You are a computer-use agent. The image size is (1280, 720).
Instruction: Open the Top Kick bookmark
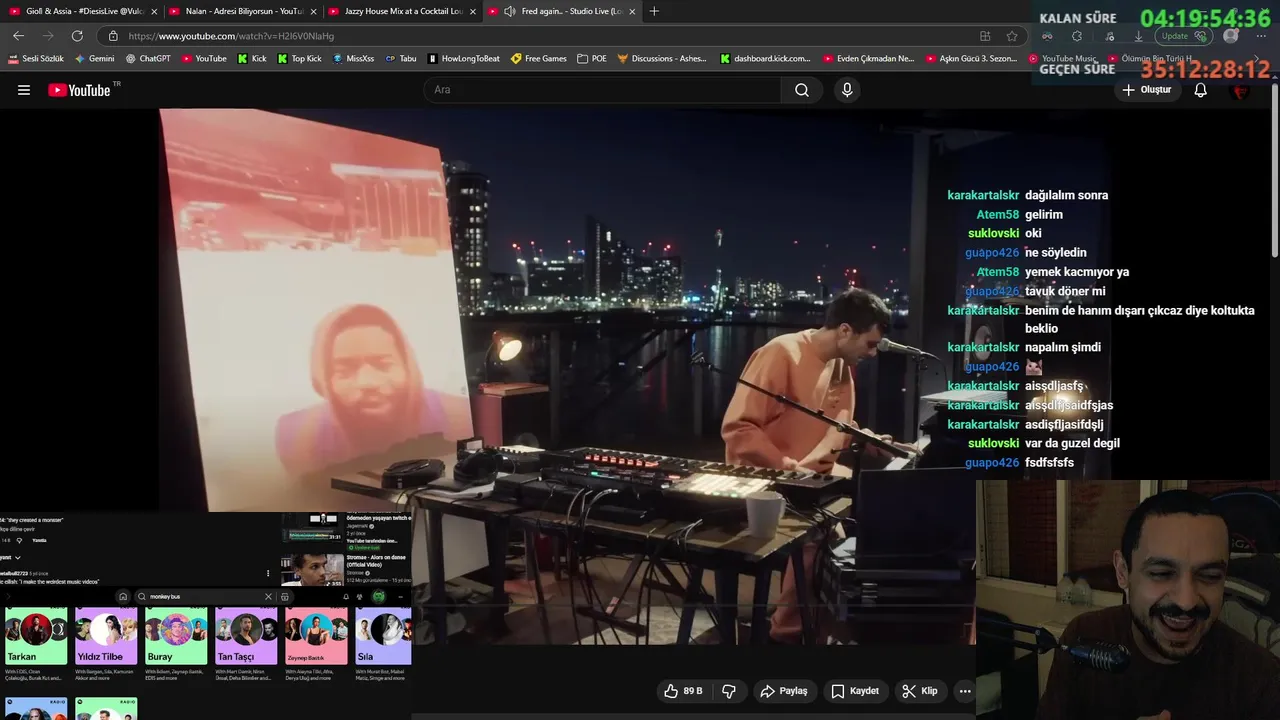299,59
